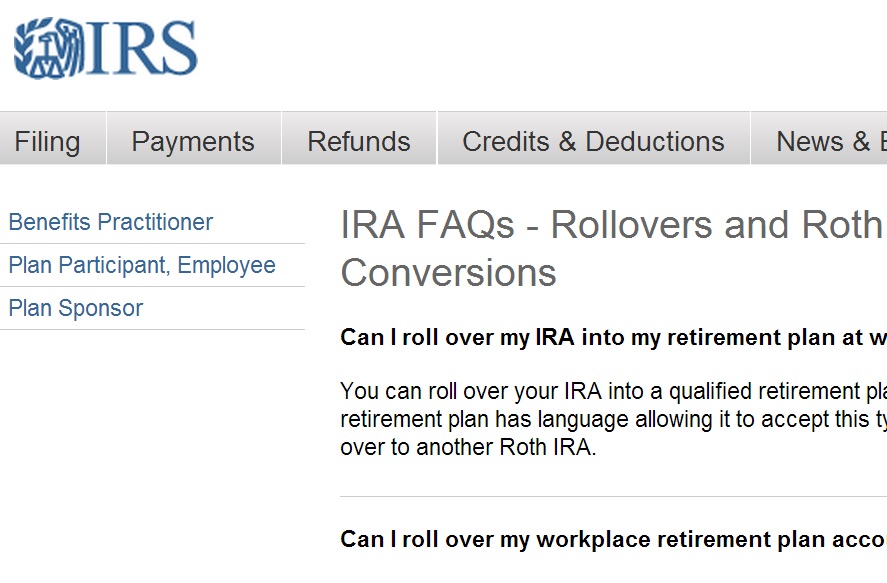Click the workplace retirement plan question heading
This screenshot has width=887, height=583.
coord(613,539)
